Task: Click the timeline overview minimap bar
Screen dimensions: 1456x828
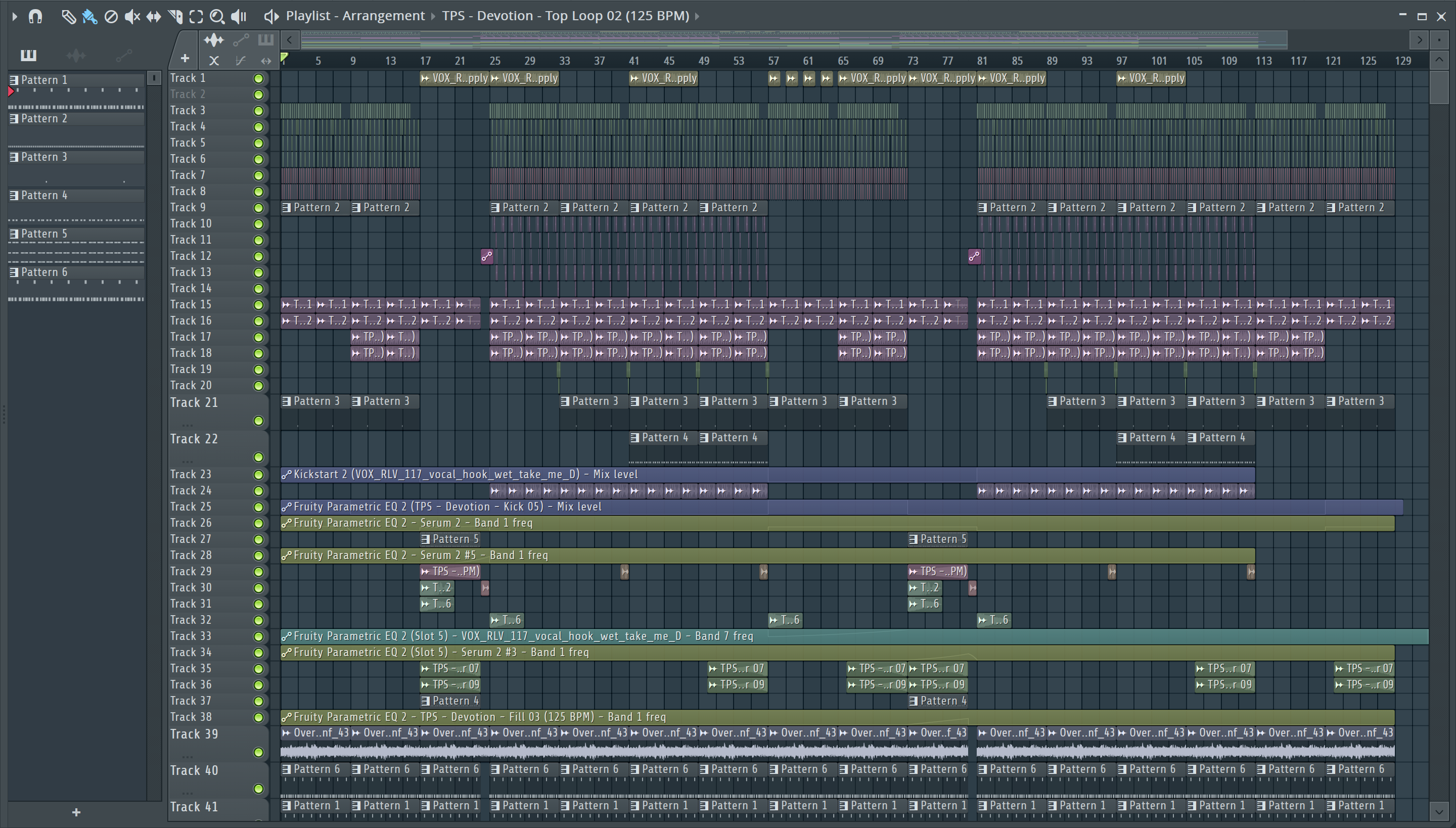Action: [x=794, y=40]
